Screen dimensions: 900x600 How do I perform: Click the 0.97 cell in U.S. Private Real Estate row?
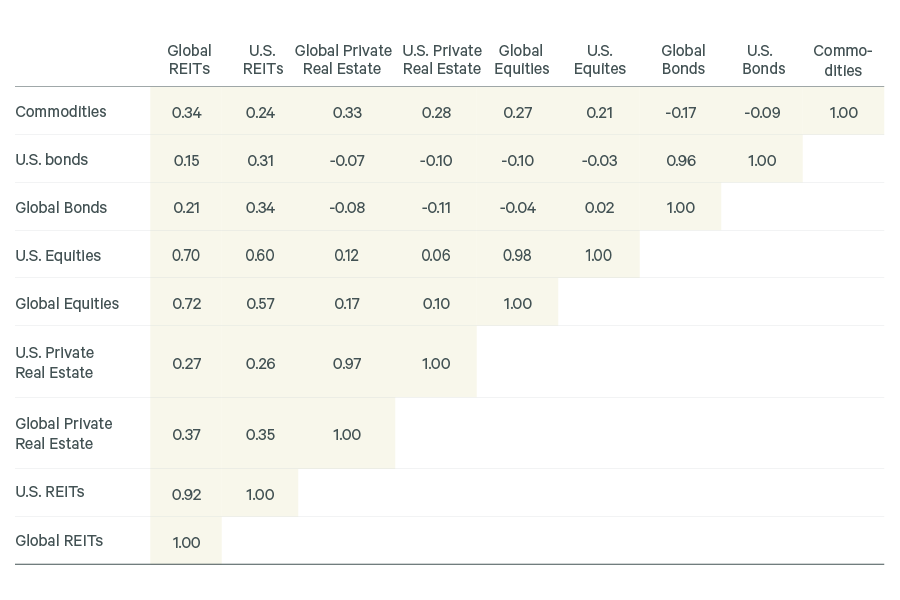[347, 364]
